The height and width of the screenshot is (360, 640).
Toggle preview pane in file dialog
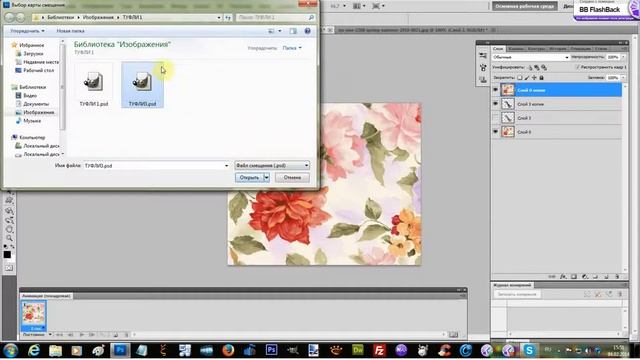coord(293,31)
